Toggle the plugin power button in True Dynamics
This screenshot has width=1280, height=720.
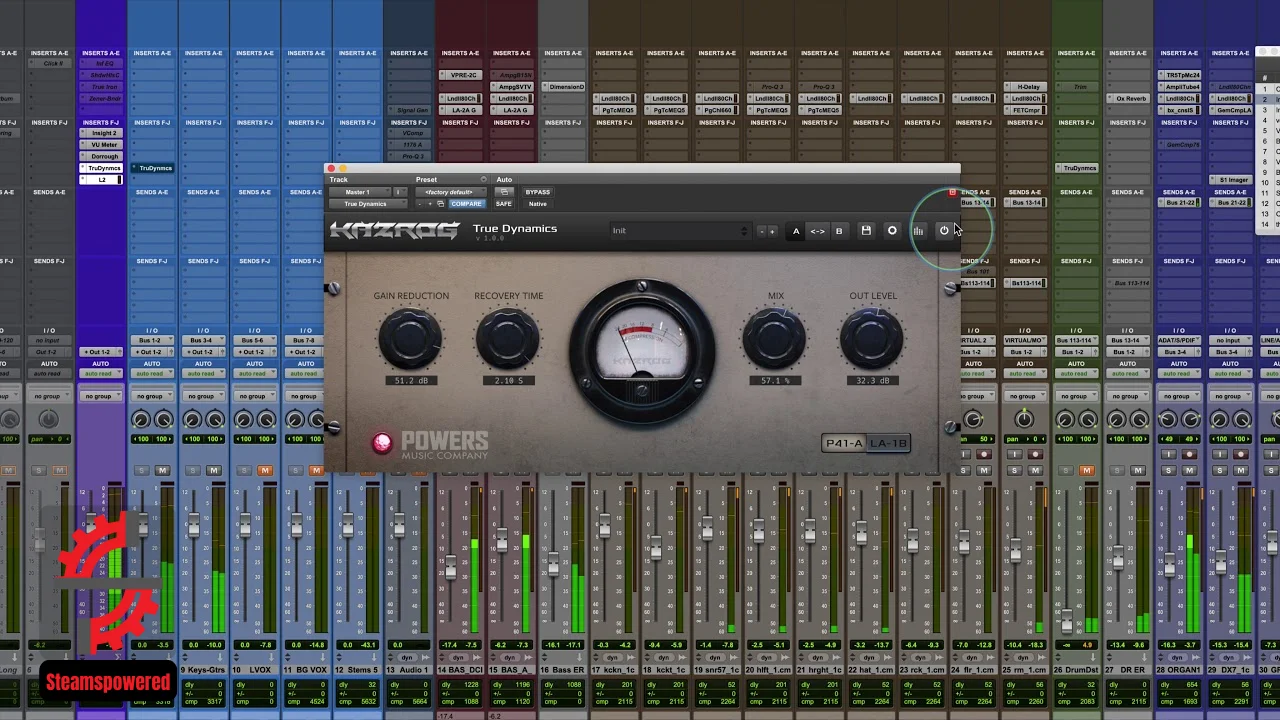tap(944, 231)
